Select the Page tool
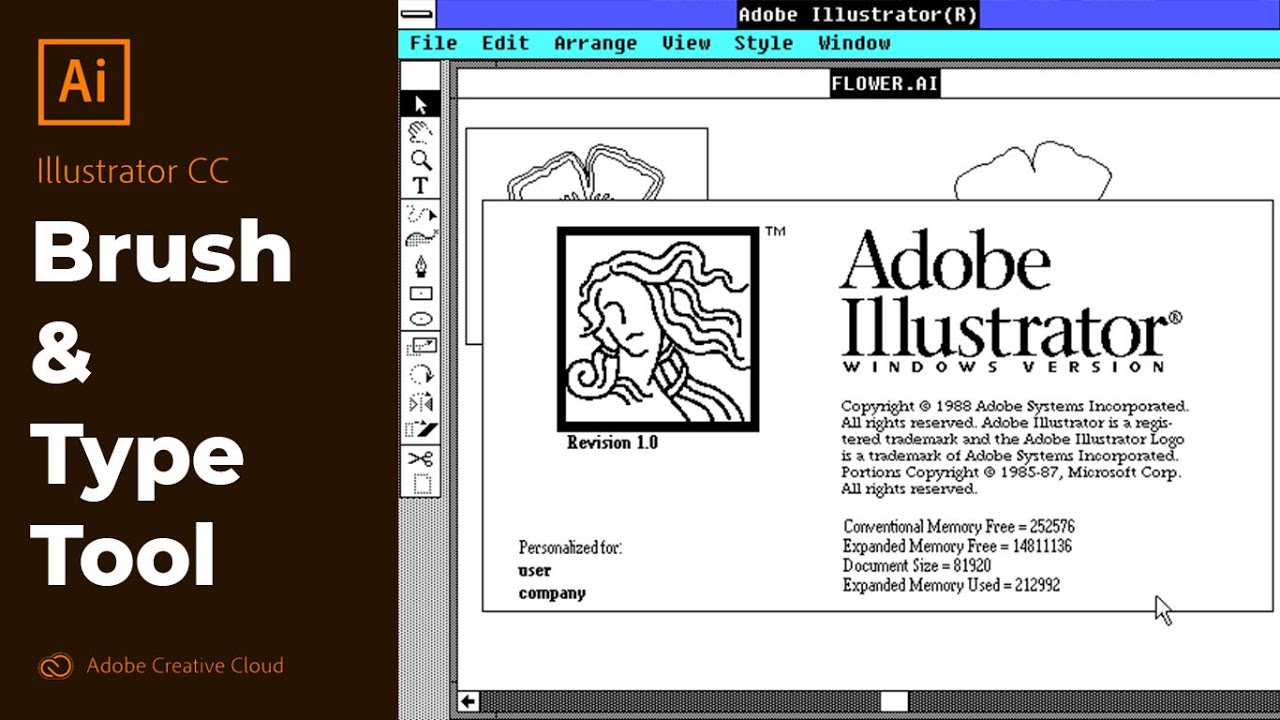This screenshot has width=1280, height=720. 420,484
